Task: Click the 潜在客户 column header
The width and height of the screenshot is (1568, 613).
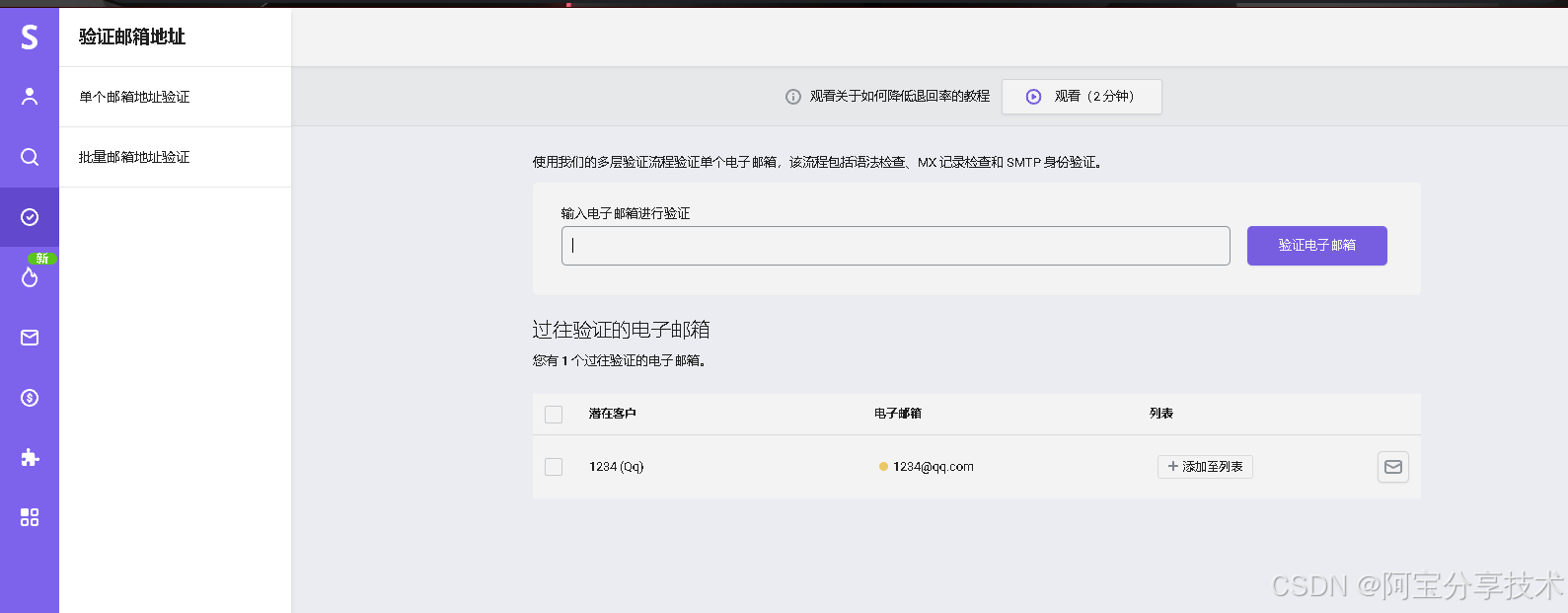Action: click(613, 414)
